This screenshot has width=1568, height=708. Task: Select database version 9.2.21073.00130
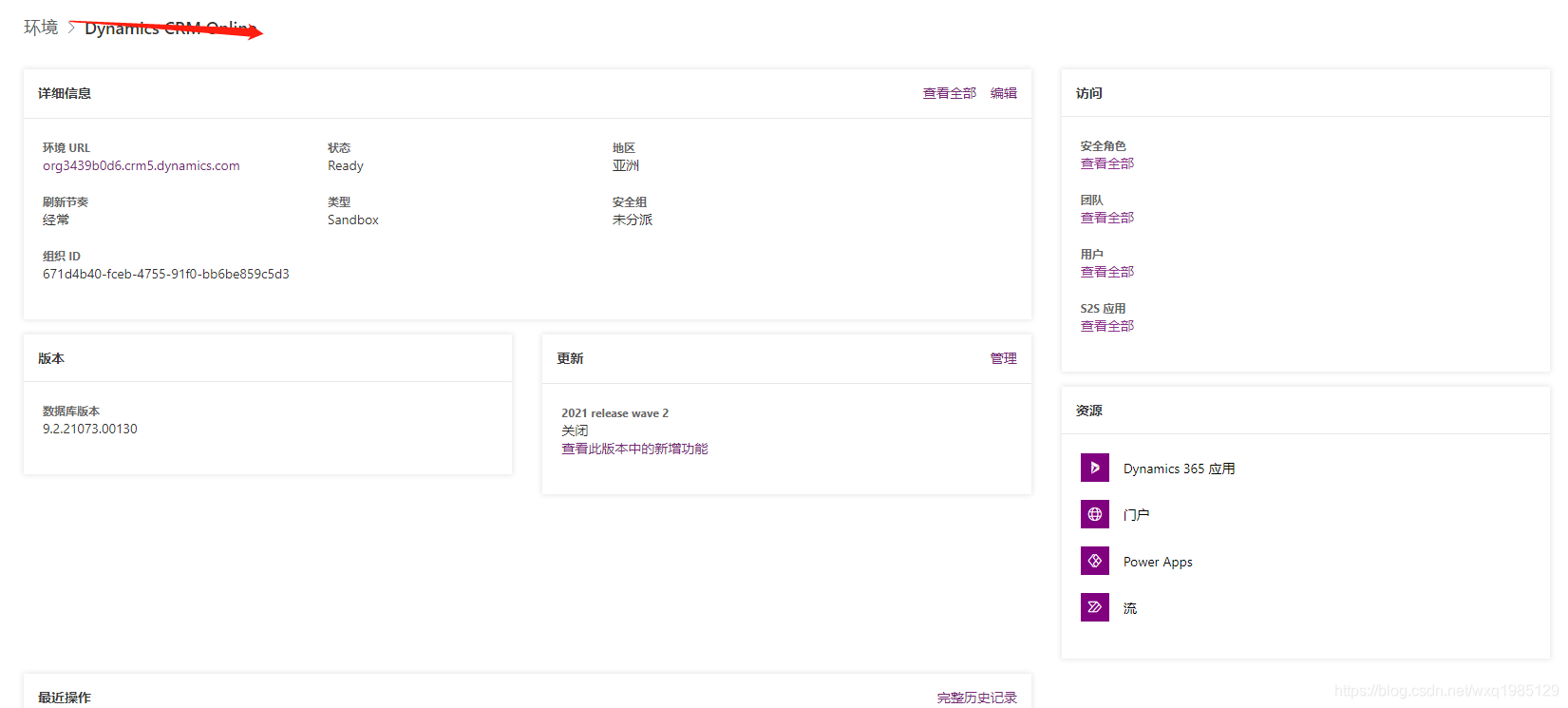click(90, 429)
